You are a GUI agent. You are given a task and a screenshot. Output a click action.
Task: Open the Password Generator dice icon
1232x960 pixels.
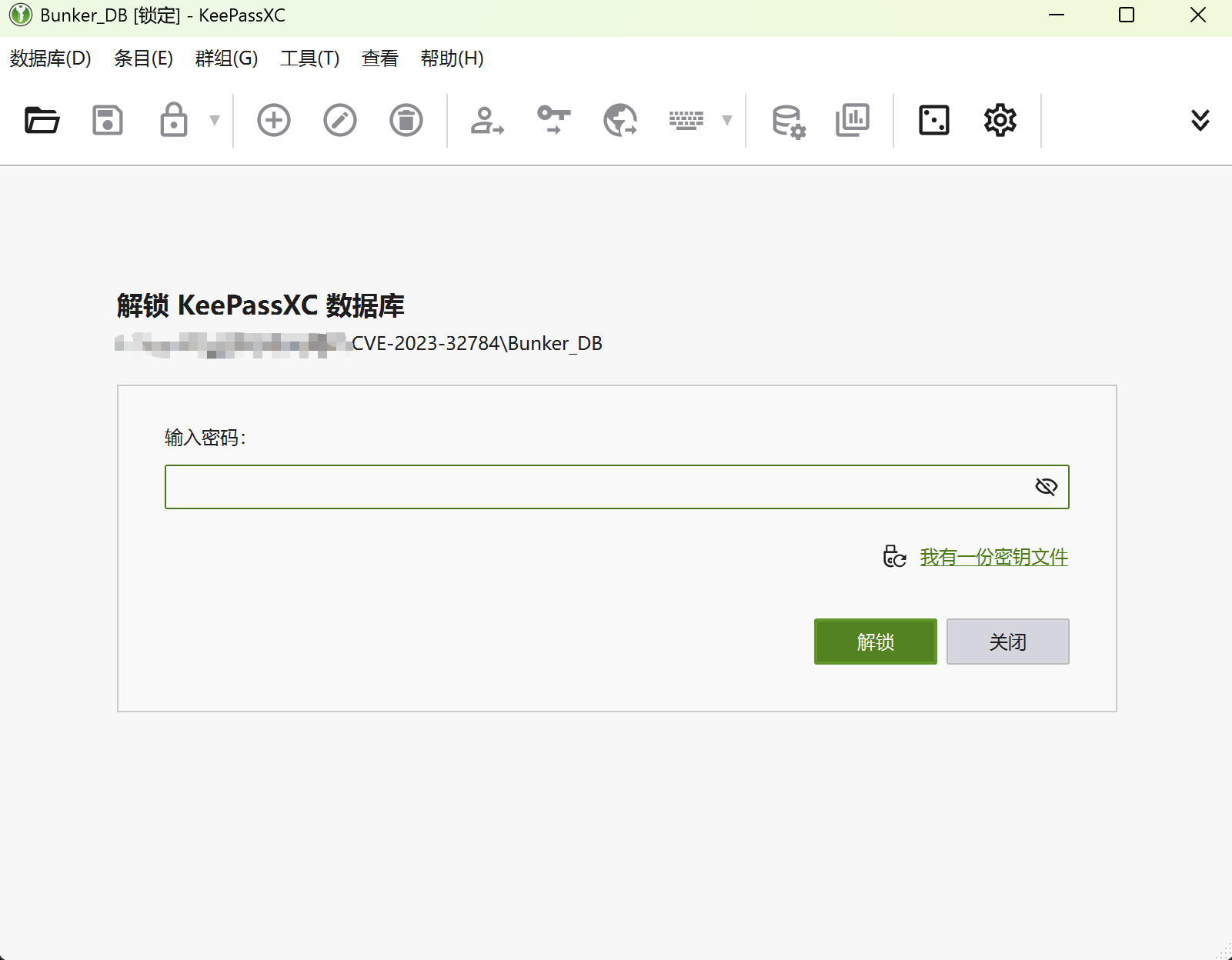(x=934, y=120)
